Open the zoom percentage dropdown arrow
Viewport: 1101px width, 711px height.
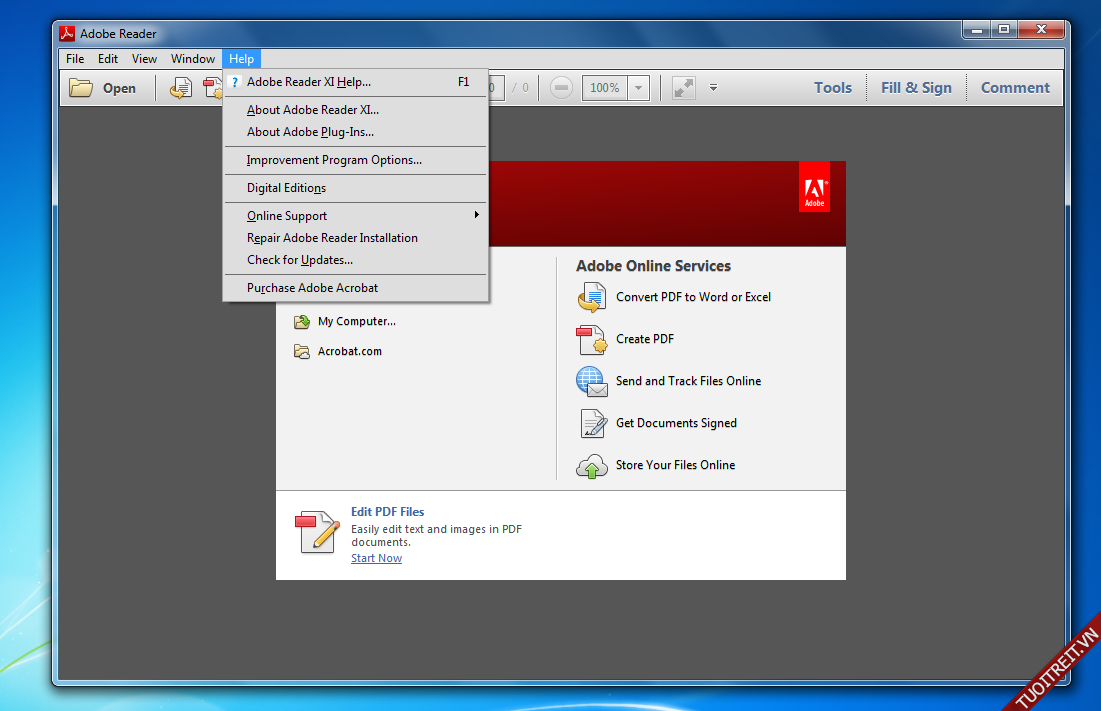[x=640, y=88]
